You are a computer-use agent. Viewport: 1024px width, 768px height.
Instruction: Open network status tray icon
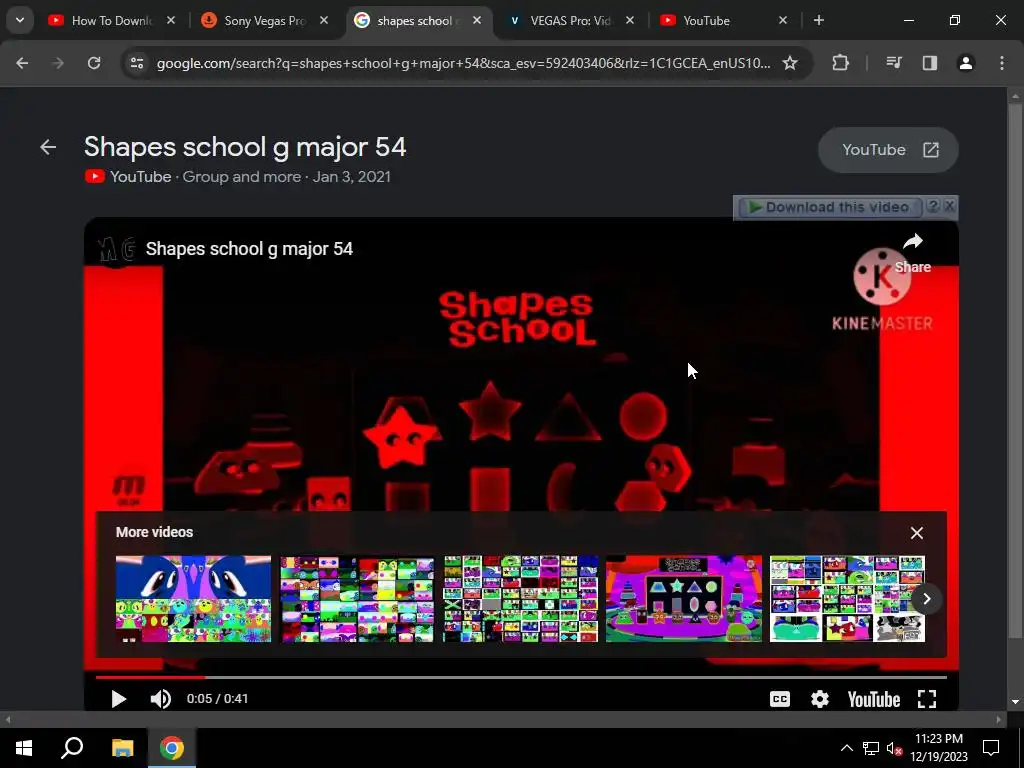pos(871,748)
